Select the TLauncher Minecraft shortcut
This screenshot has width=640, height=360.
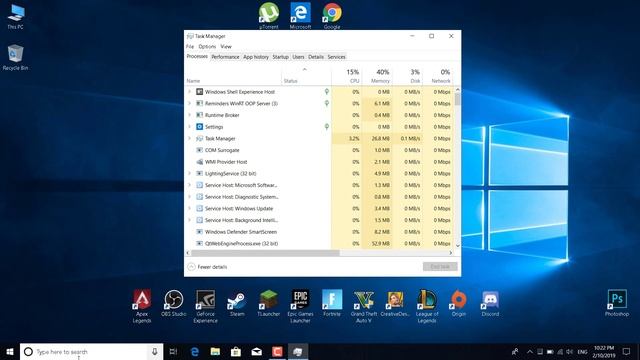(269, 303)
